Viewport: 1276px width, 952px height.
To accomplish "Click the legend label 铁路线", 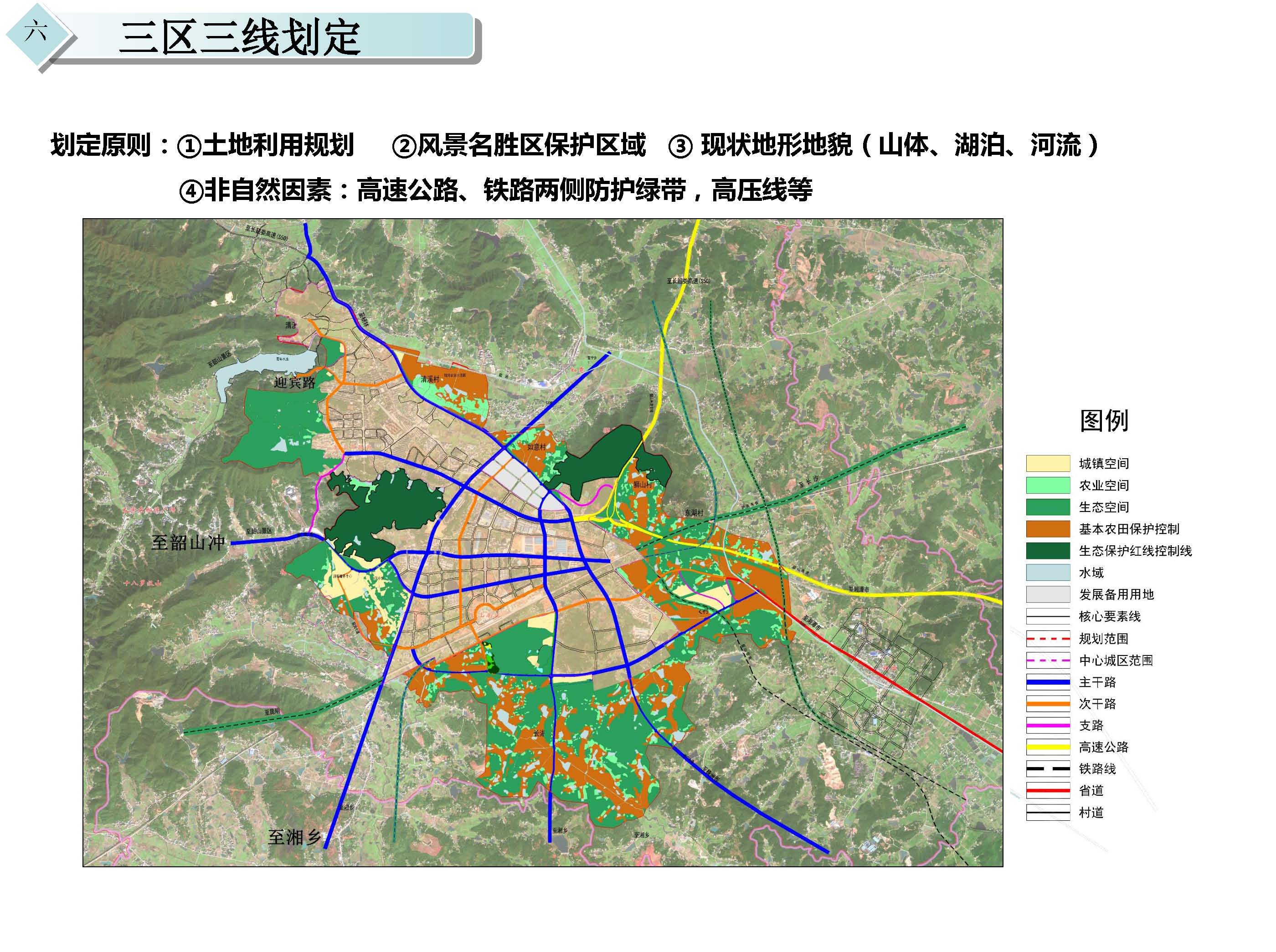I will pyautogui.click(x=1097, y=769).
